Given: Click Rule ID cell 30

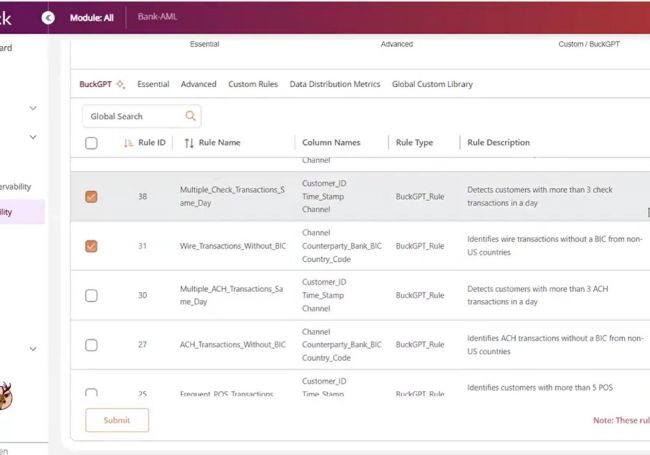Looking at the screenshot, I should tap(143, 295).
